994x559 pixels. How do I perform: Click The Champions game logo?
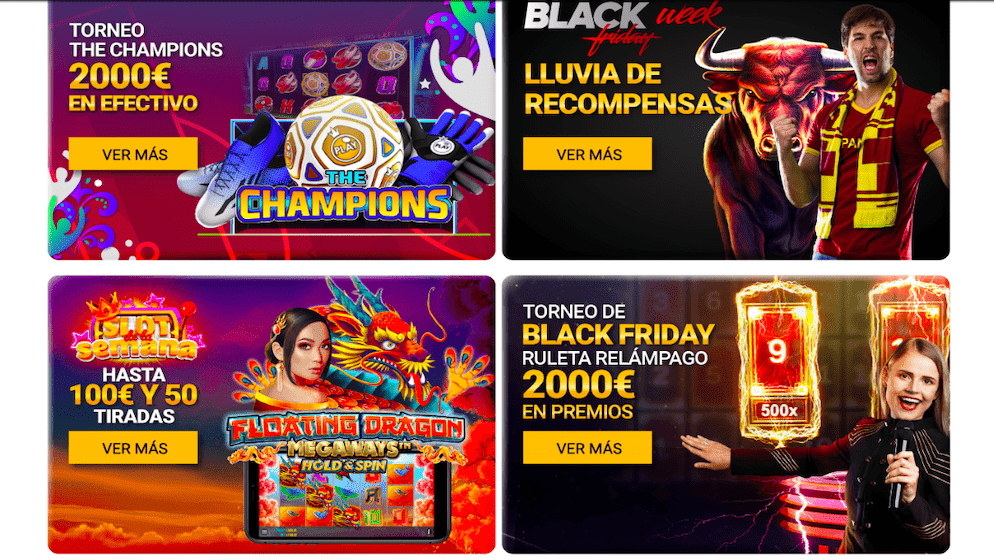pos(344,198)
